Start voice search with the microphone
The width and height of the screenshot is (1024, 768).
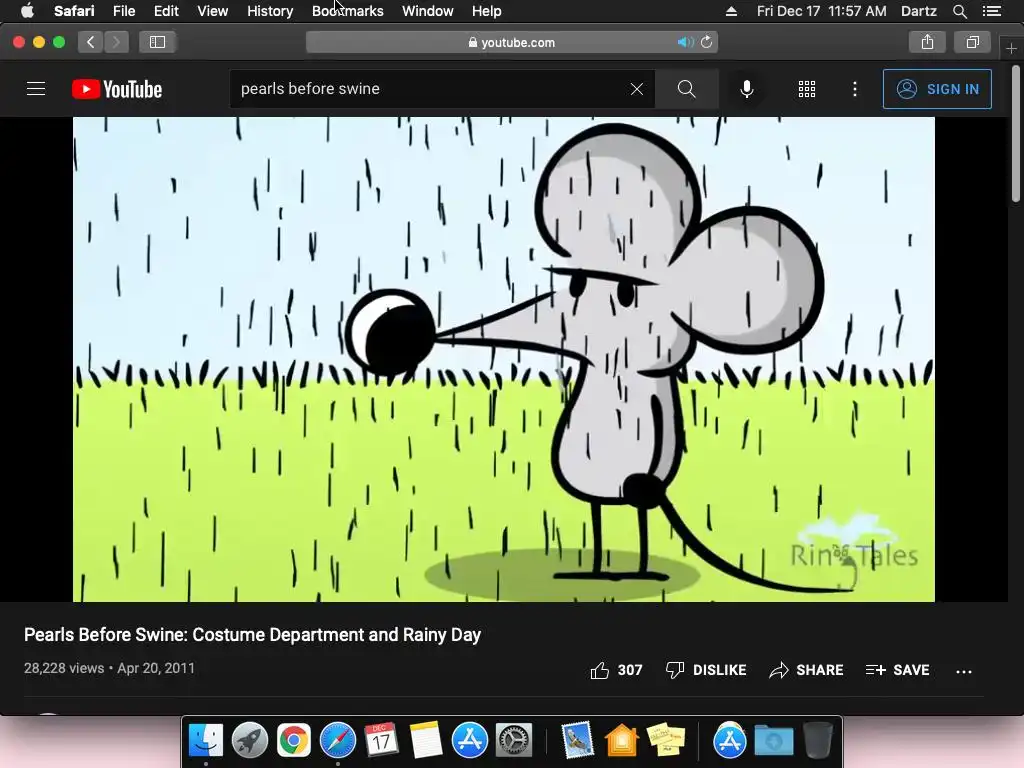tap(746, 89)
